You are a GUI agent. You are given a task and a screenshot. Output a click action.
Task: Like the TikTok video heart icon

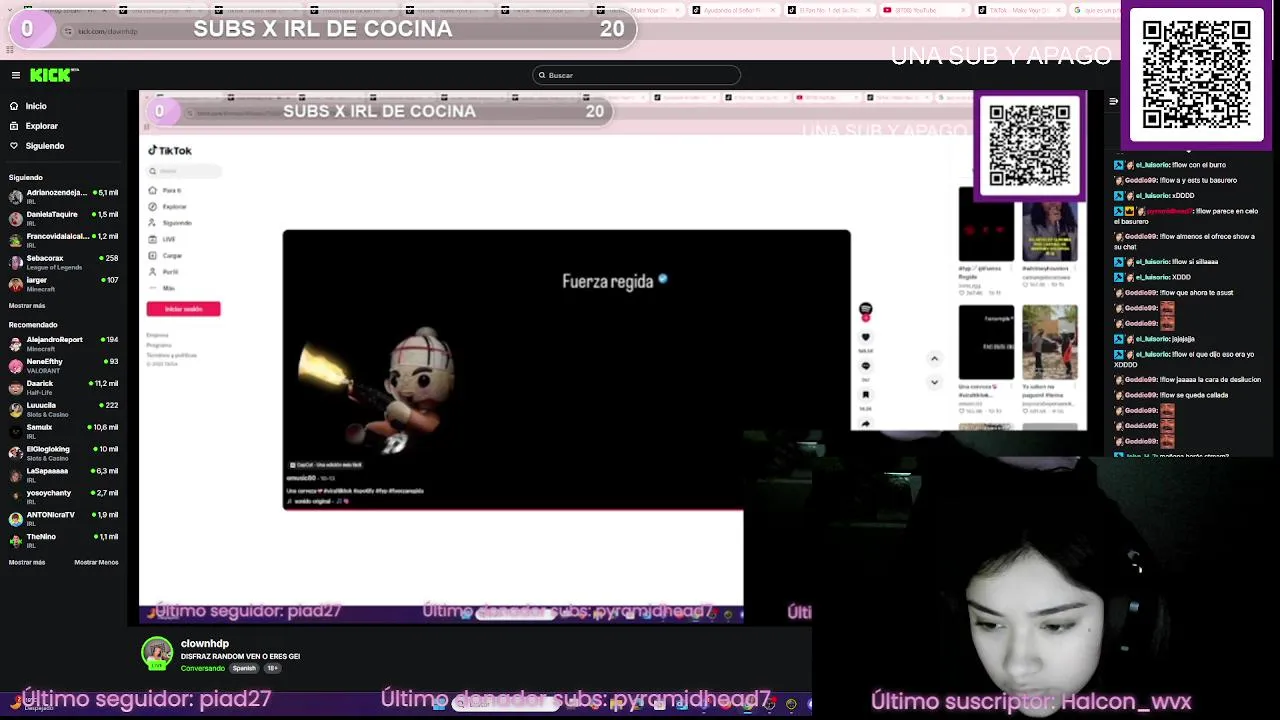(866, 337)
